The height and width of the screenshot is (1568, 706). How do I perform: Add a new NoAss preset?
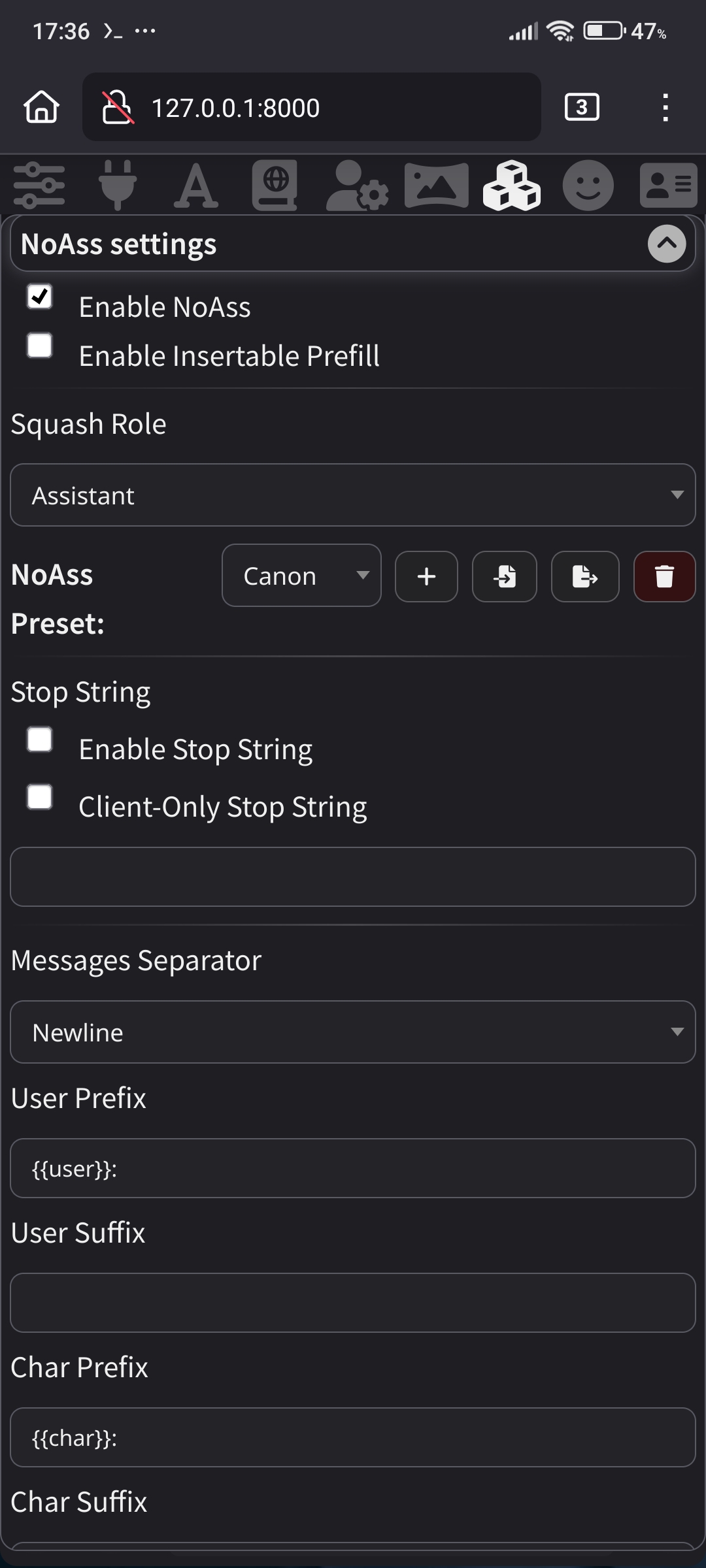[x=426, y=576]
